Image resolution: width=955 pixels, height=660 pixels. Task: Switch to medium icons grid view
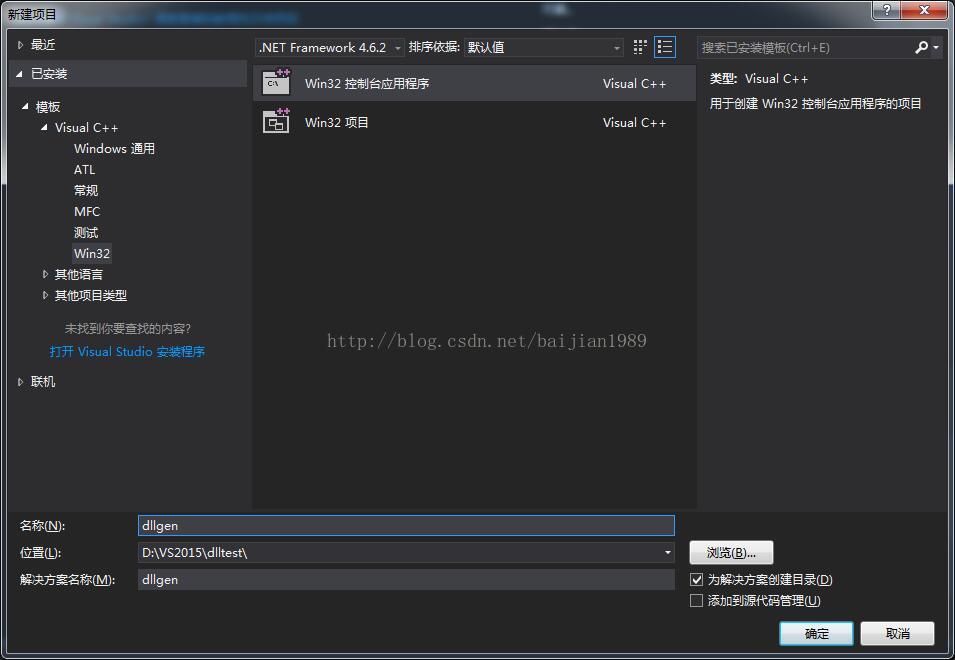[x=640, y=47]
